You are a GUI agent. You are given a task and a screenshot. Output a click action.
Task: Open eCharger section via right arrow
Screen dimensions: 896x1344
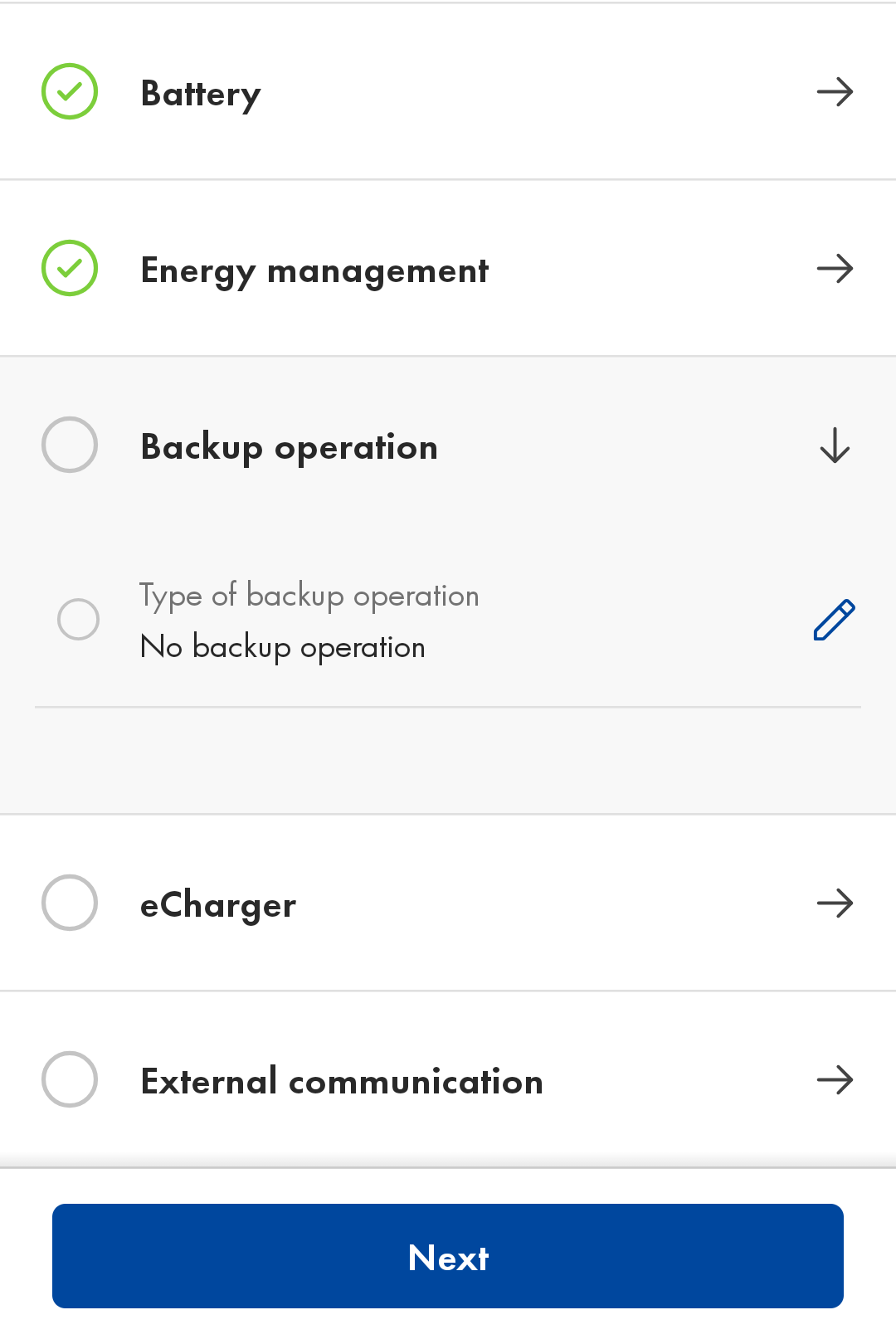(835, 903)
